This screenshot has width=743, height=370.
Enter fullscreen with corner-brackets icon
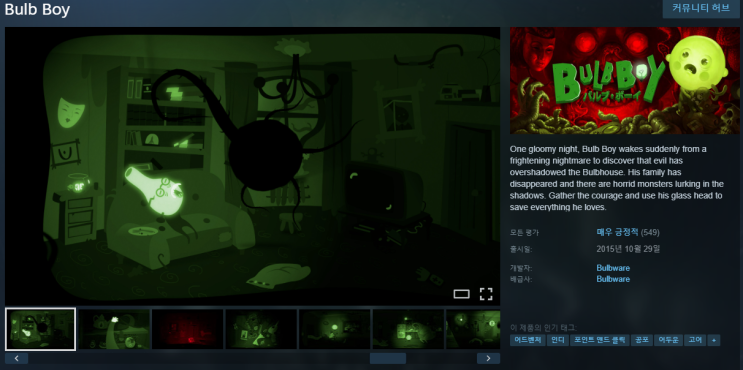coord(486,294)
